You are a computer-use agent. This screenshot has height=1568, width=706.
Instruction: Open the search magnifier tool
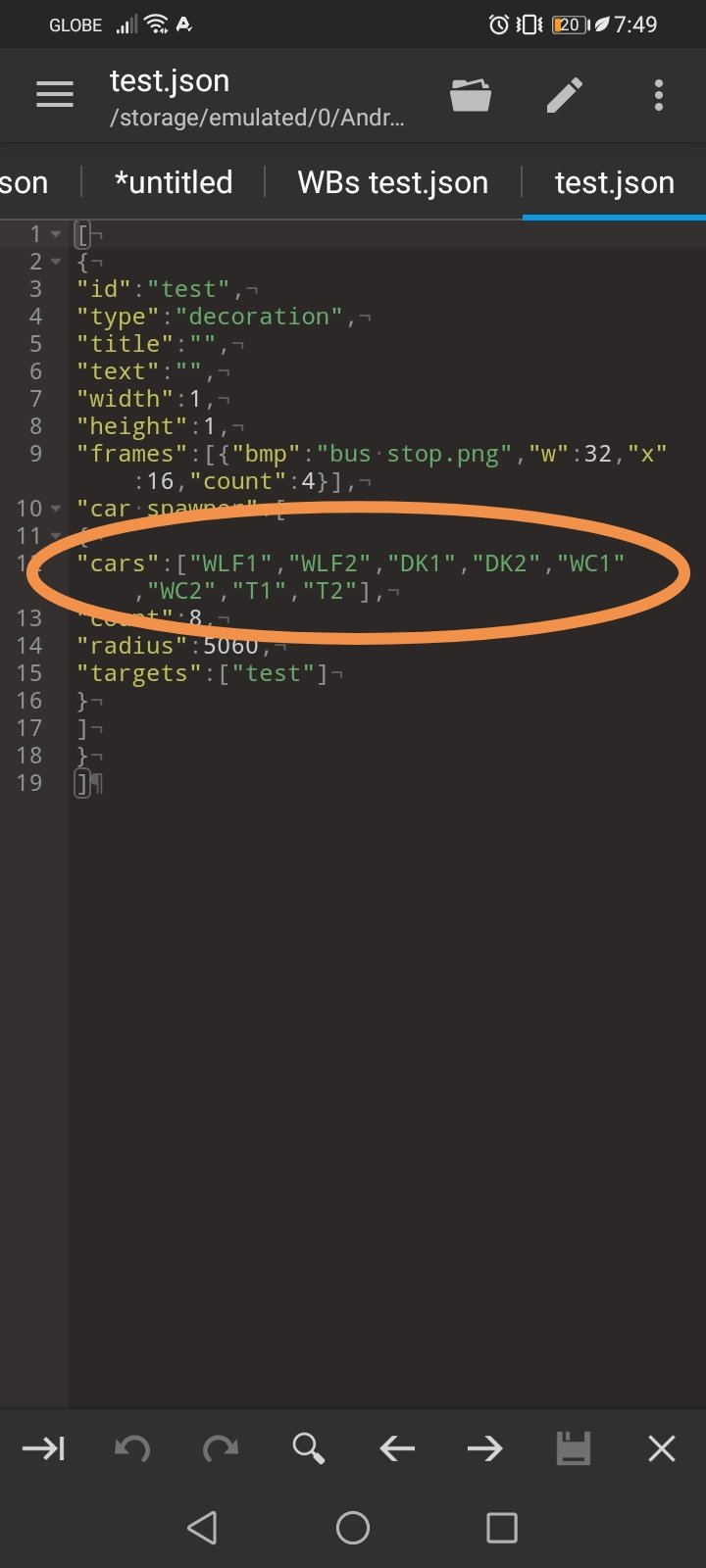(x=309, y=1448)
